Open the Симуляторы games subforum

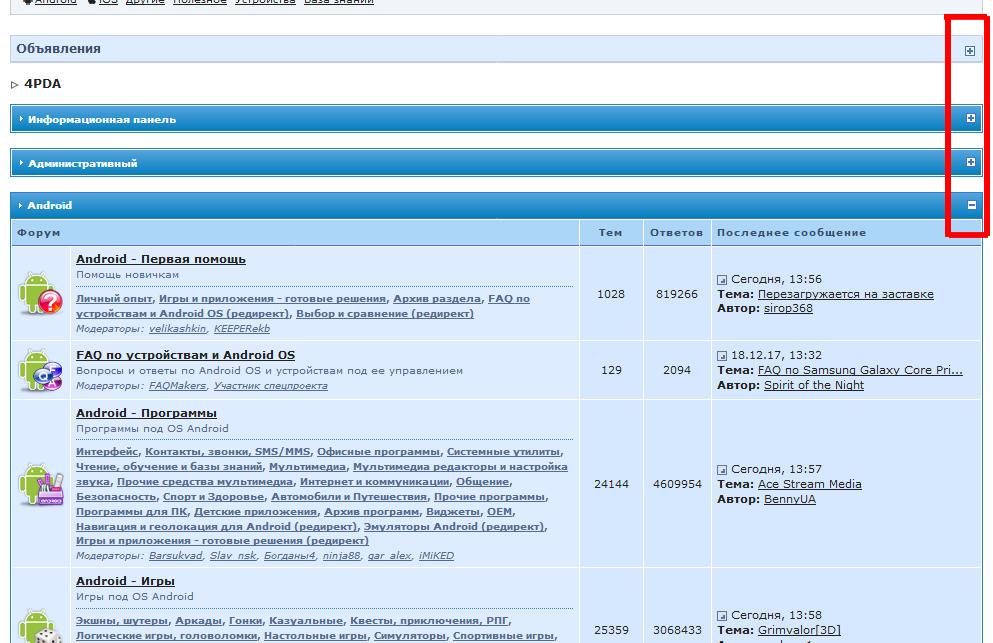click(x=409, y=635)
